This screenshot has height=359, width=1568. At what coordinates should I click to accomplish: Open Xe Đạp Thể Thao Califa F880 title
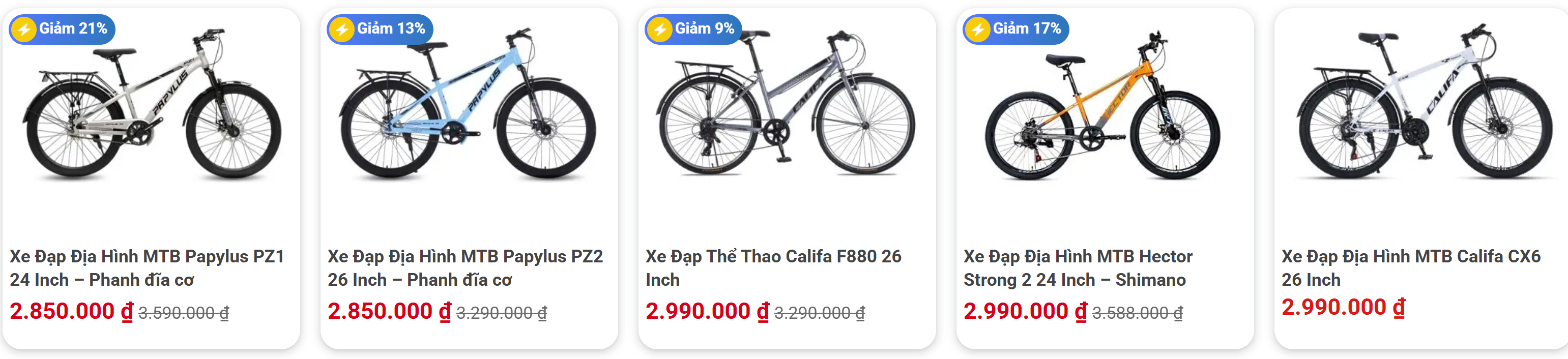tap(773, 268)
